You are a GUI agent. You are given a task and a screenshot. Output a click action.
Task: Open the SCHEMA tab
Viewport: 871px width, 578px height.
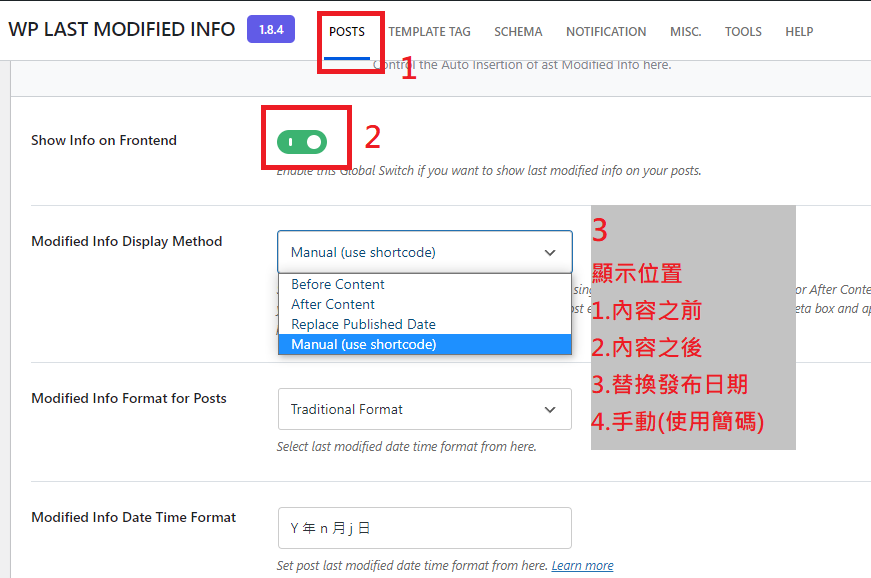tap(518, 32)
